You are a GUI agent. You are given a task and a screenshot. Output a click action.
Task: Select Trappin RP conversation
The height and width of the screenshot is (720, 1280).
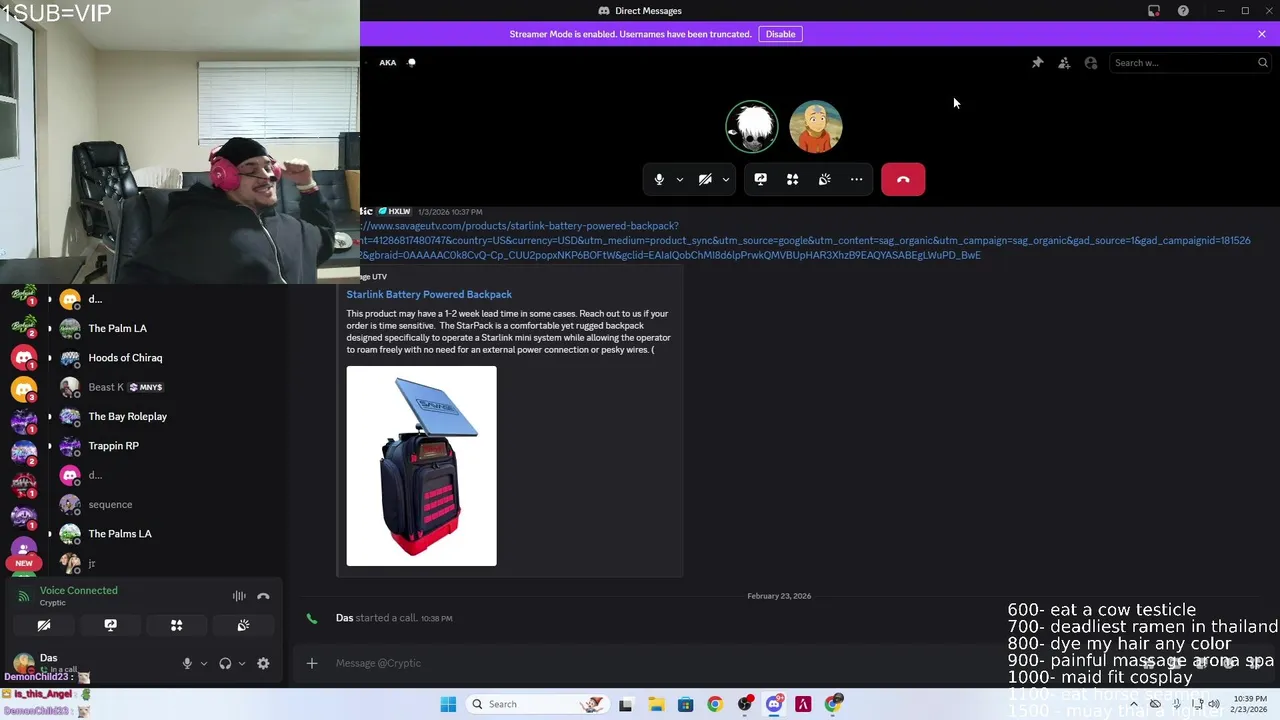click(x=113, y=446)
